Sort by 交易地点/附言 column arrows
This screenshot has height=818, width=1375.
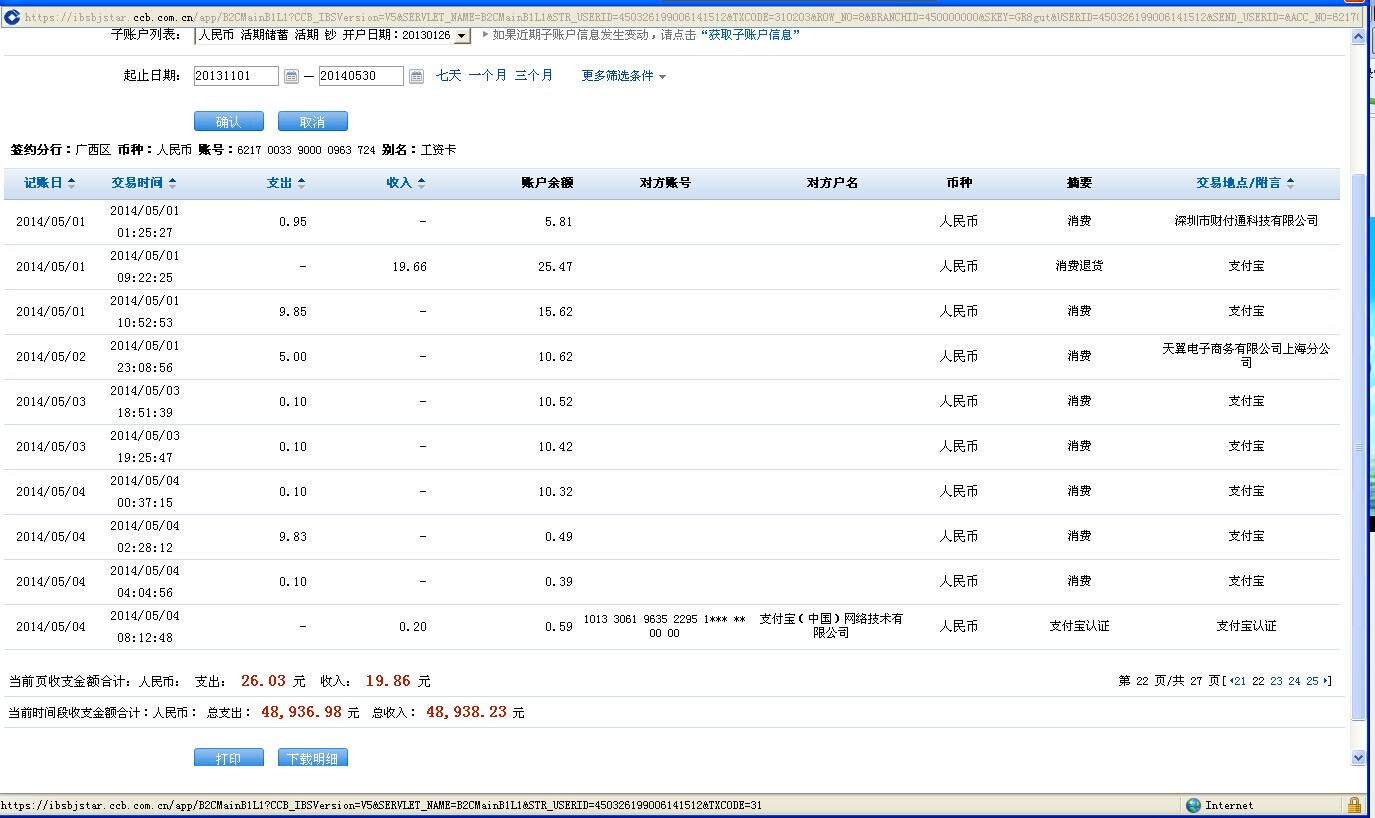click(x=1290, y=183)
